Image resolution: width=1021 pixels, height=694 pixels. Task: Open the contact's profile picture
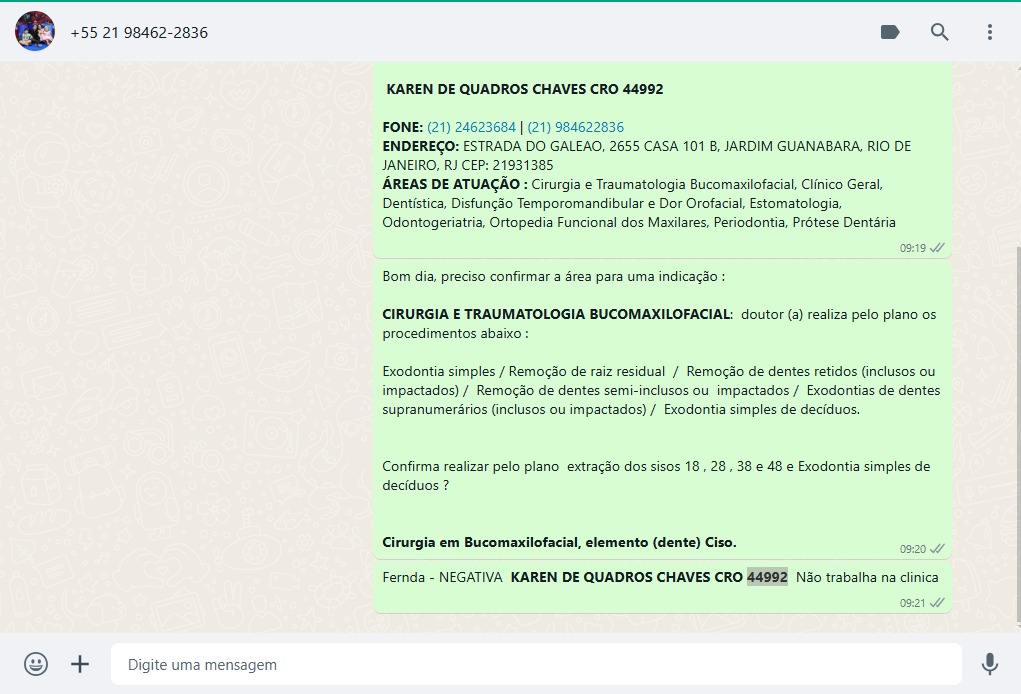[x=35, y=32]
